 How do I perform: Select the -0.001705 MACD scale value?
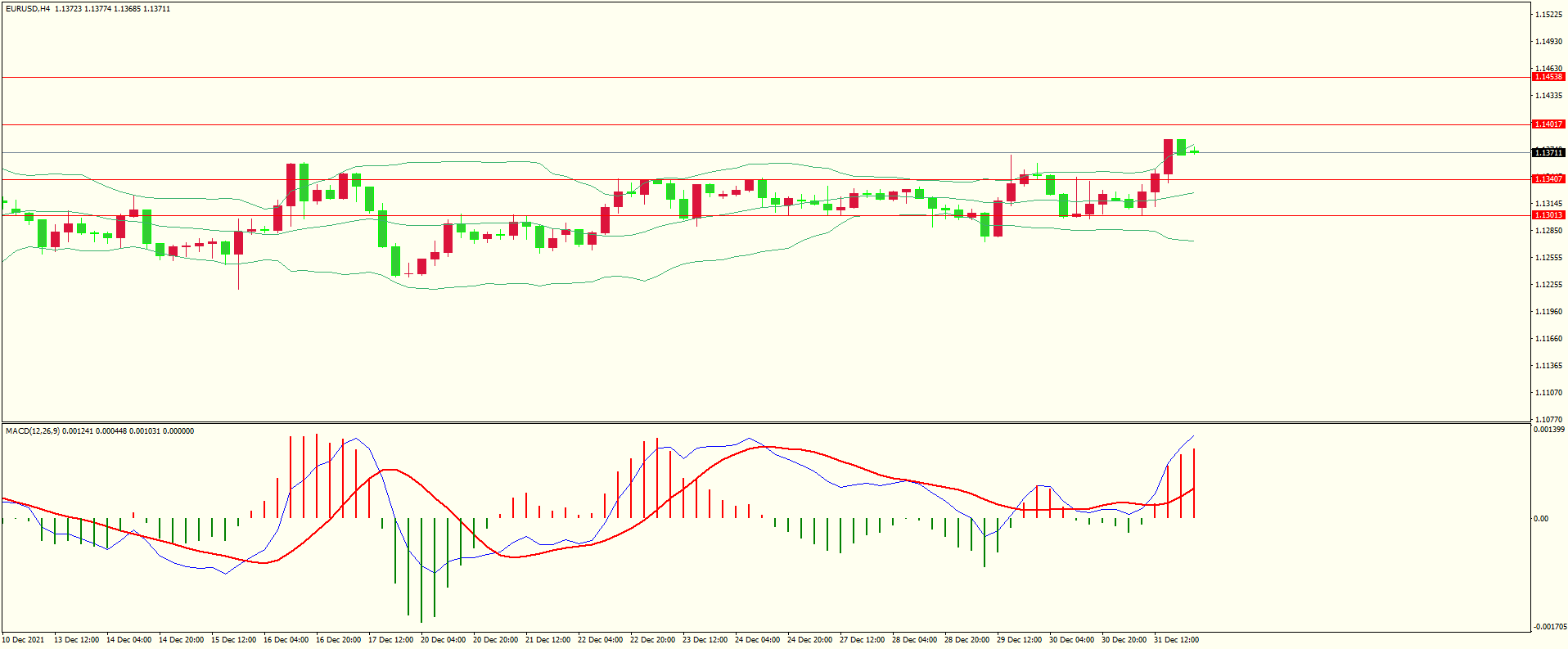click(x=1548, y=627)
